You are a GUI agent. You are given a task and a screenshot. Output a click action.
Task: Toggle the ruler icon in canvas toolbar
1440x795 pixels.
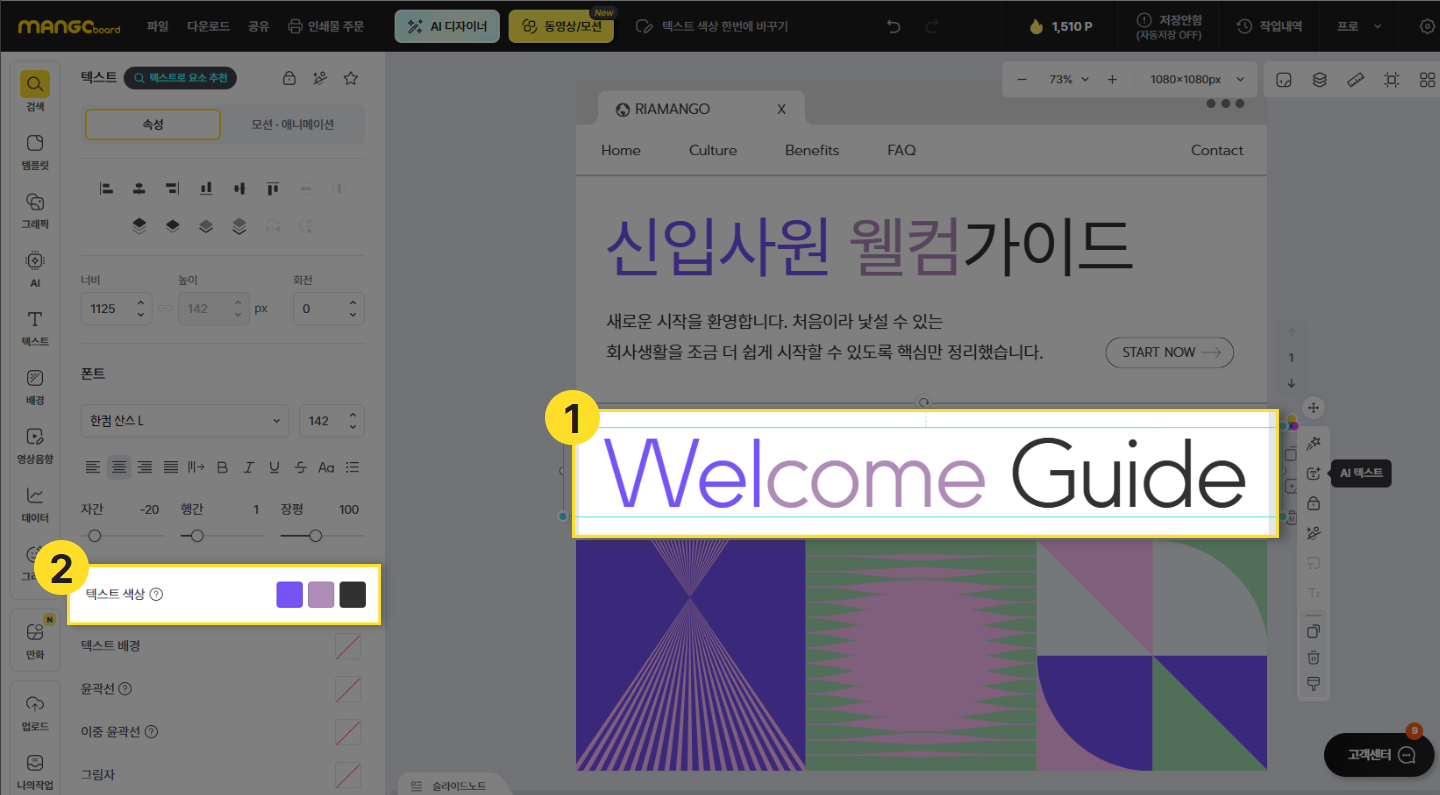[x=1355, y=79]
